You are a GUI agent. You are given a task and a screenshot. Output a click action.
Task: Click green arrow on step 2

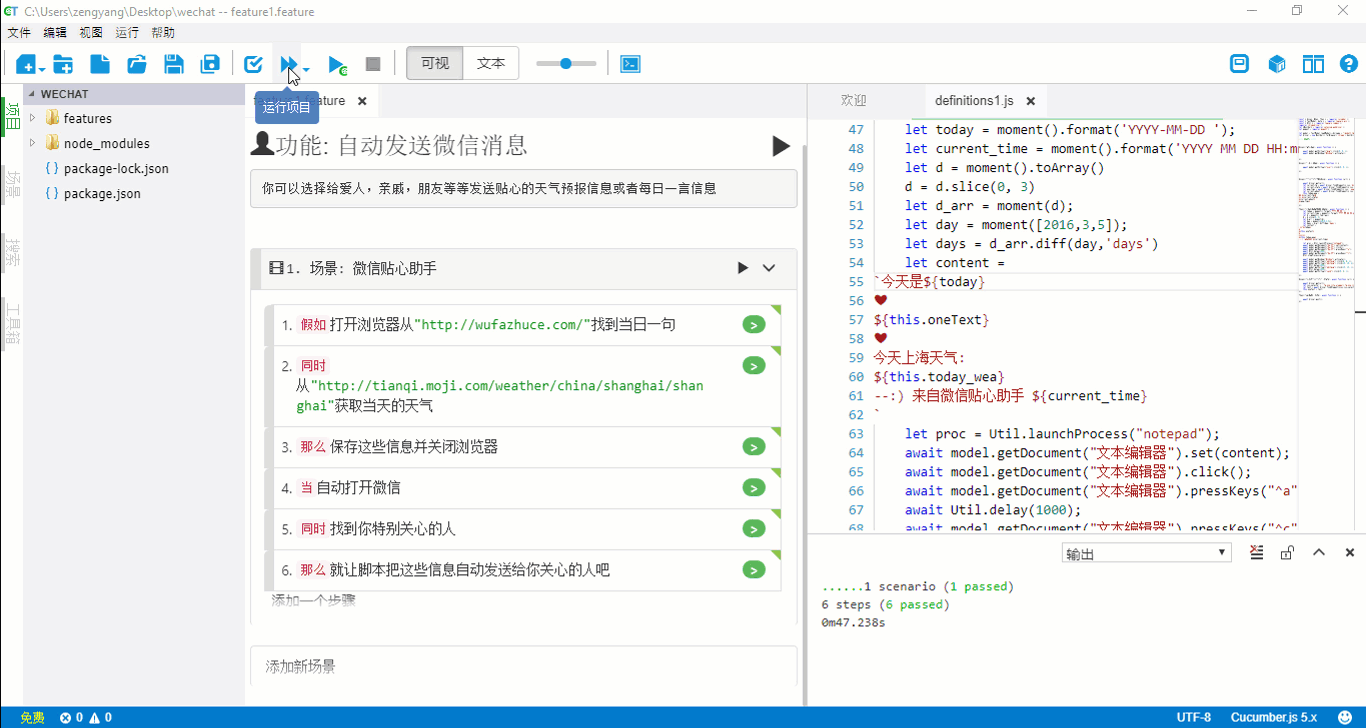[x=754, y=366]
